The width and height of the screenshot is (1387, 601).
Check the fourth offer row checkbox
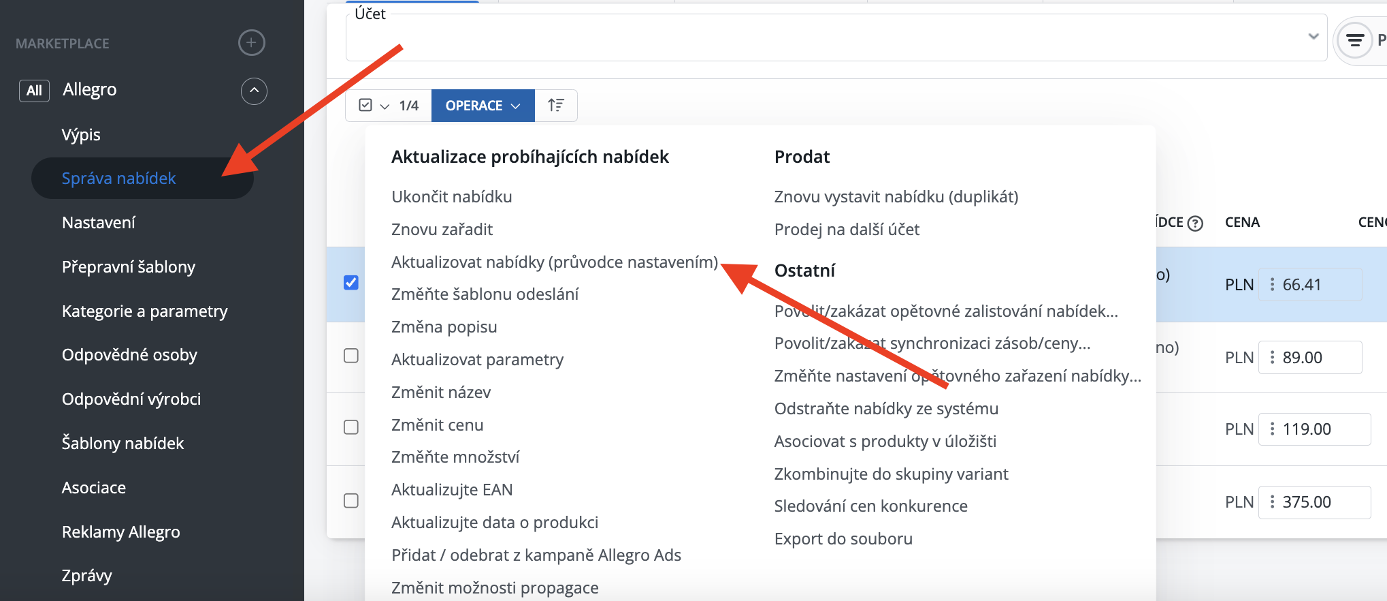[x=351, y=499]
